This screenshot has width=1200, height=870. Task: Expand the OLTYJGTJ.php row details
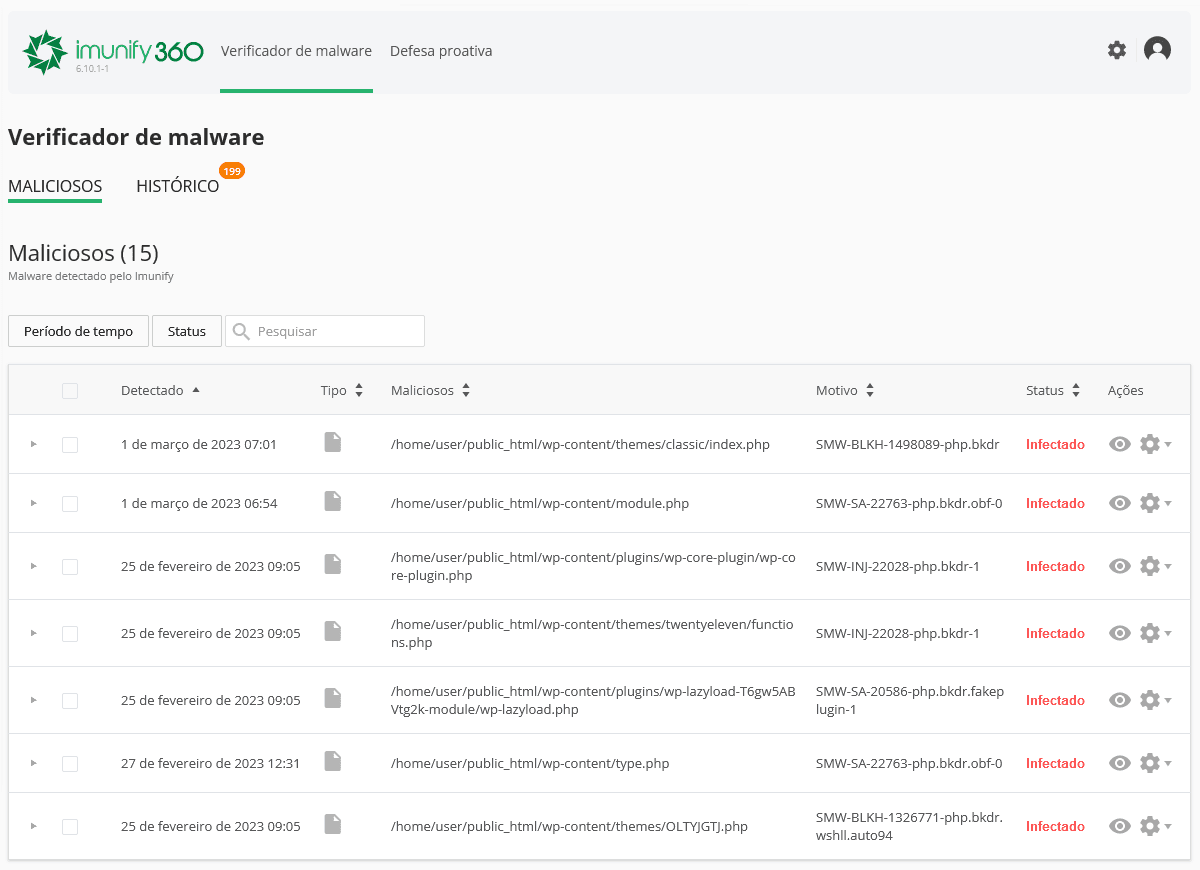33,826
